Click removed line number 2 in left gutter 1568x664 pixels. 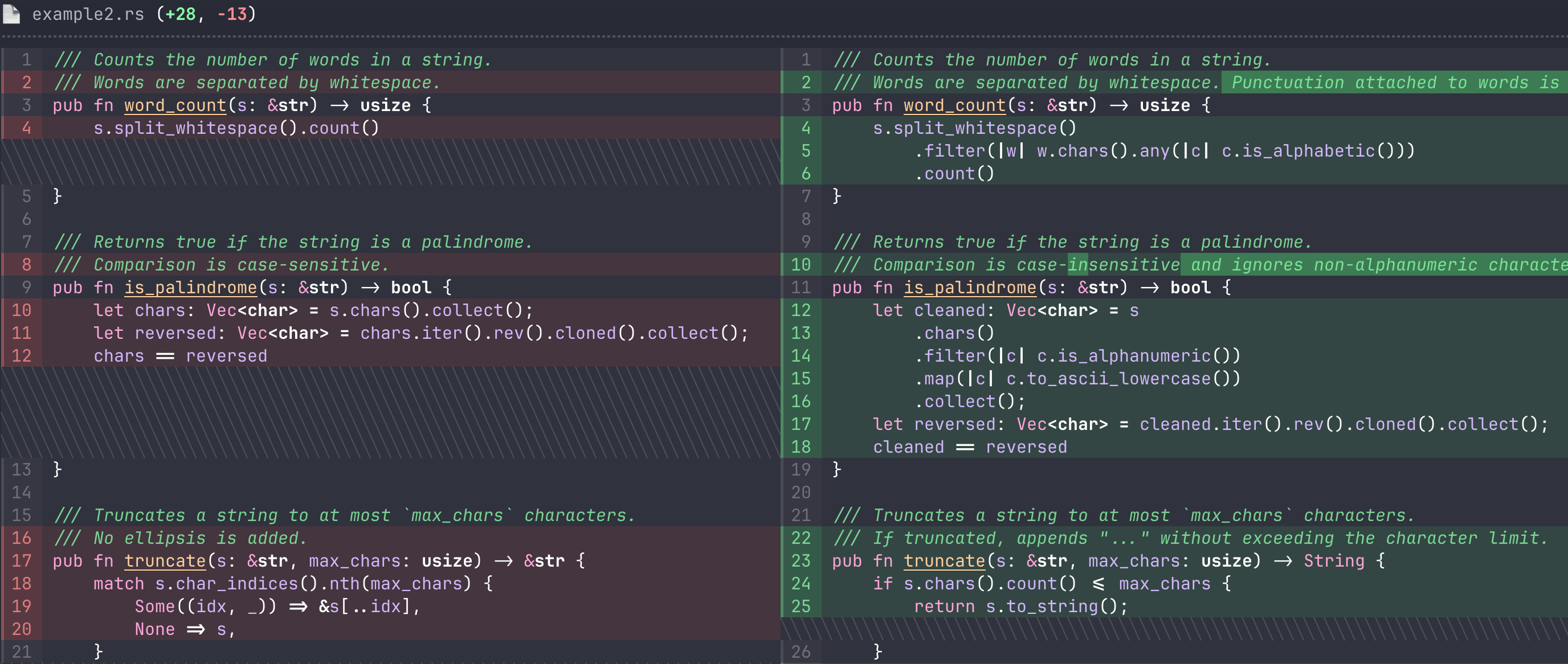[x=26, y=82]
